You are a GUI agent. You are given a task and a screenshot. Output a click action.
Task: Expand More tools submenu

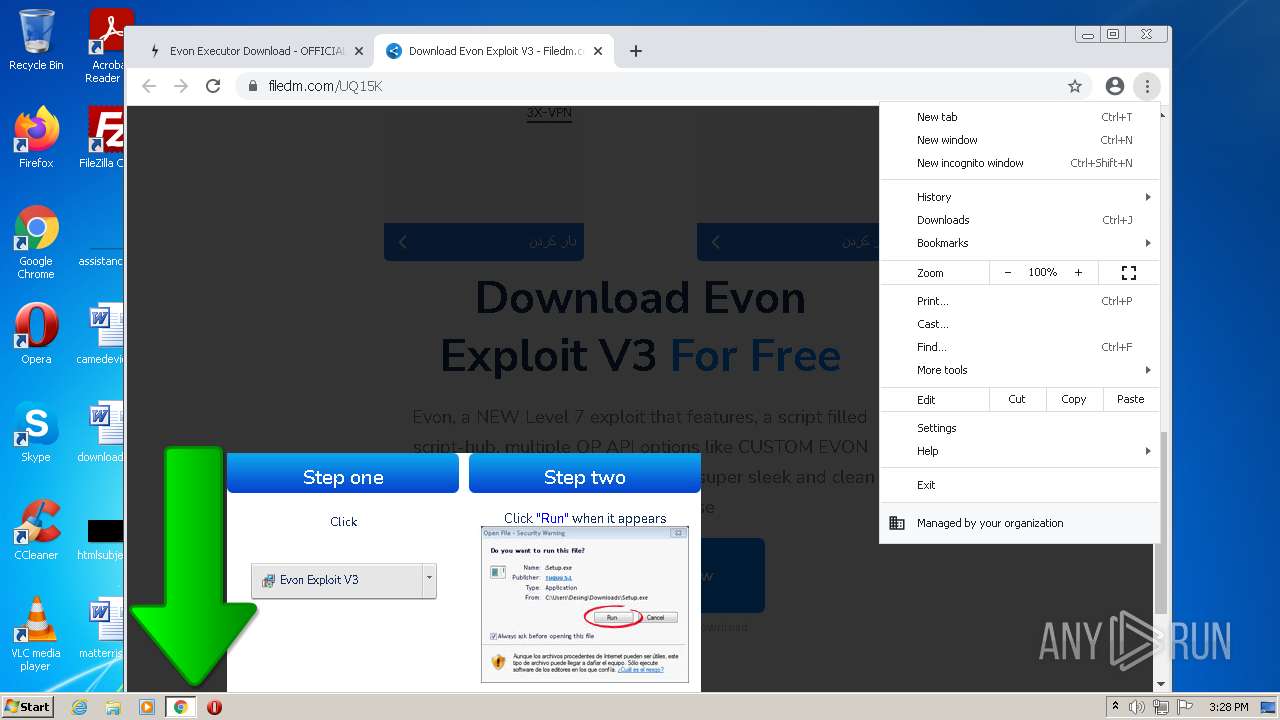[1019, 370]
